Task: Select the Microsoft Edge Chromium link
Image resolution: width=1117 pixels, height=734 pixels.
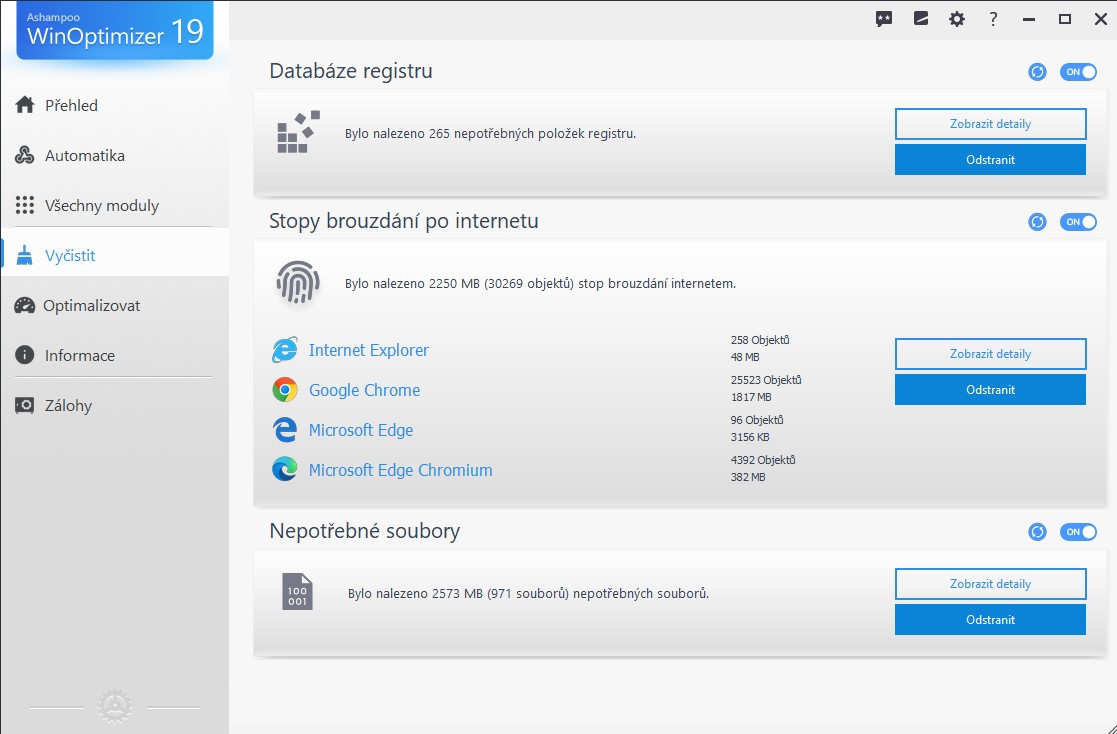Action: pyautogui.click(x=400, y=471)
